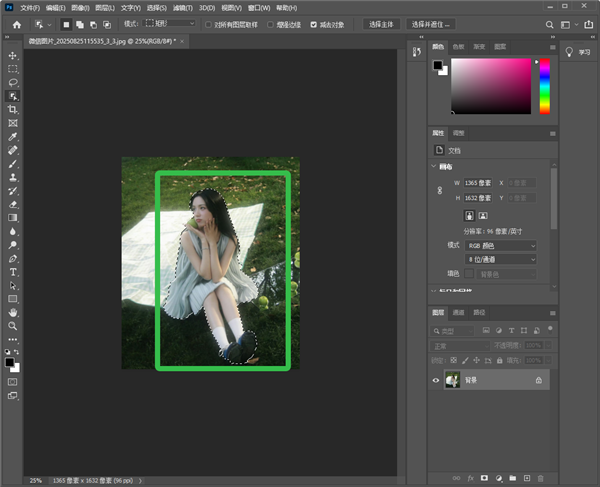Select the Hand tool

point(13,312)
